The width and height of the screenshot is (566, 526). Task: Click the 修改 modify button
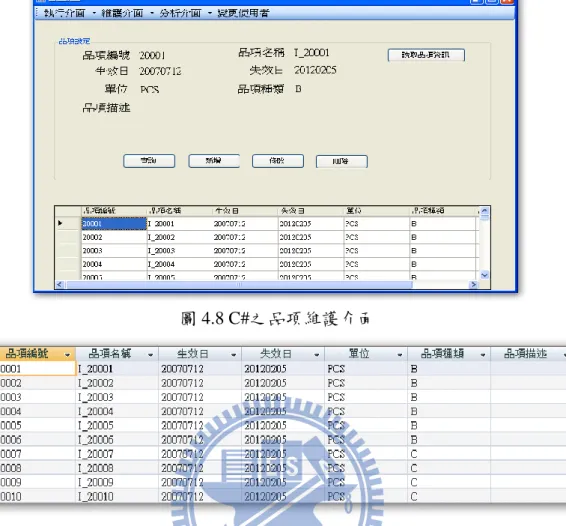coord(278,161)
